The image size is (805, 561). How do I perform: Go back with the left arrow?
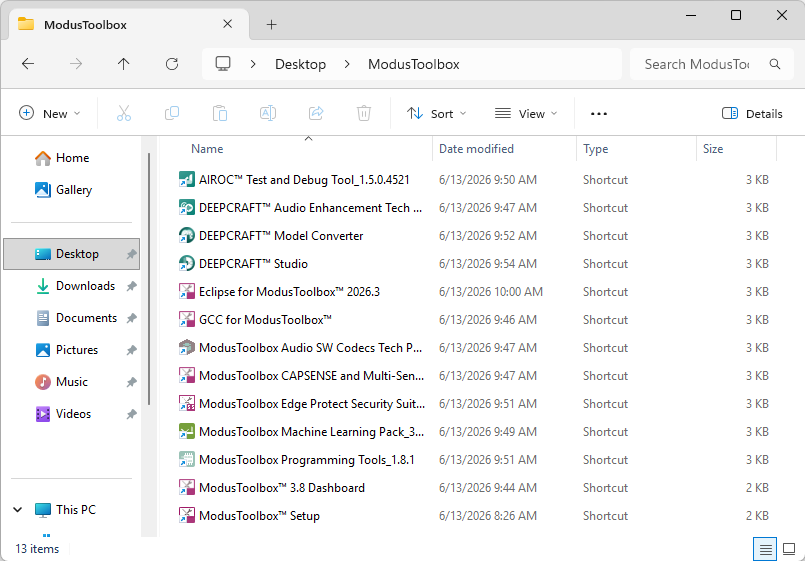[x=28, y=64]
